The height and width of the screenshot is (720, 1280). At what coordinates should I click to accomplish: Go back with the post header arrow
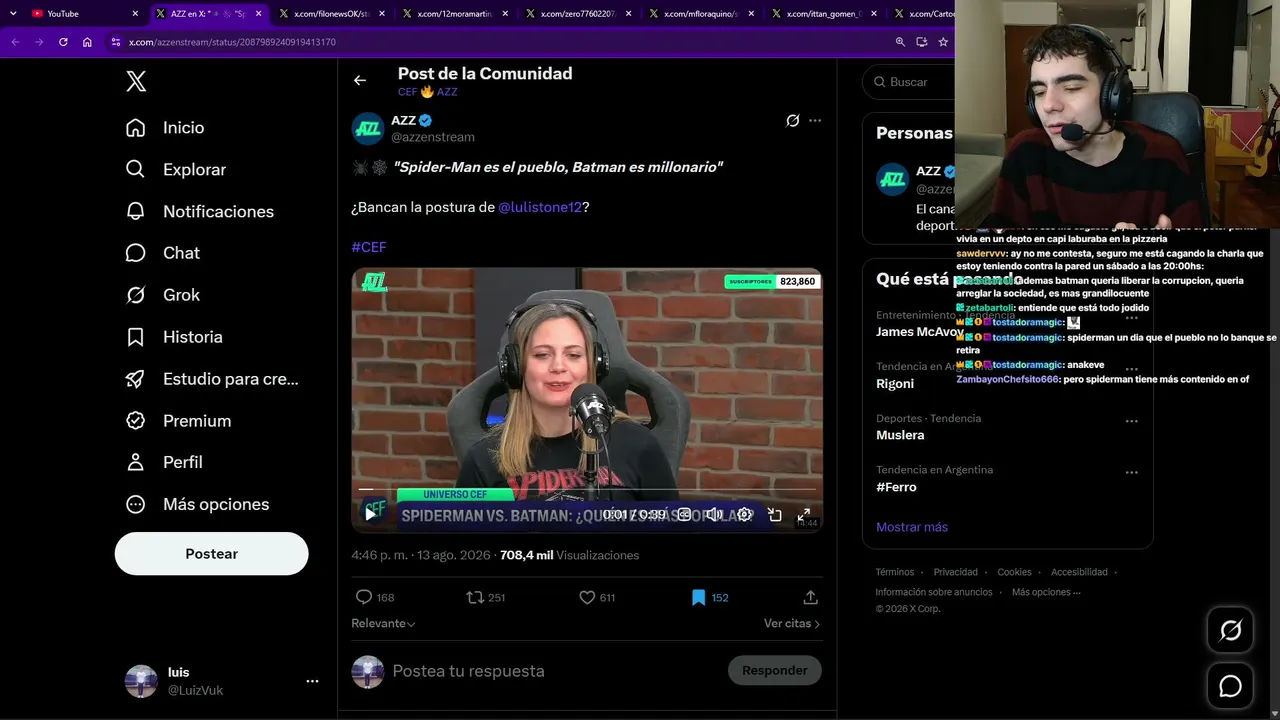coord(360,80)
